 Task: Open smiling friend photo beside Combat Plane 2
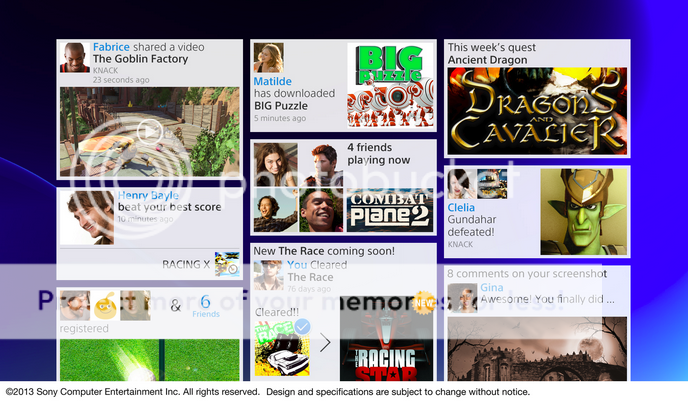(322, 210)
